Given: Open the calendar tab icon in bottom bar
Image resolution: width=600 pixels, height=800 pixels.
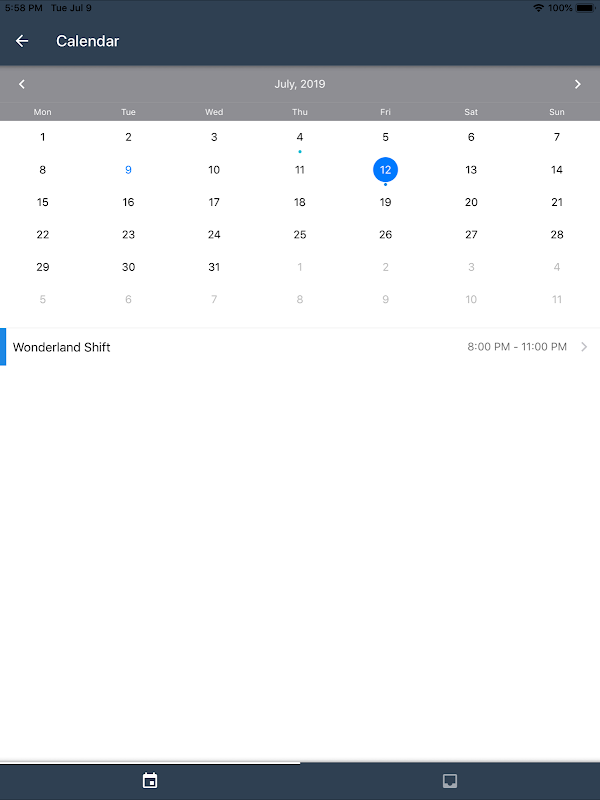Looking at the screenshot, I should [150, 781].
